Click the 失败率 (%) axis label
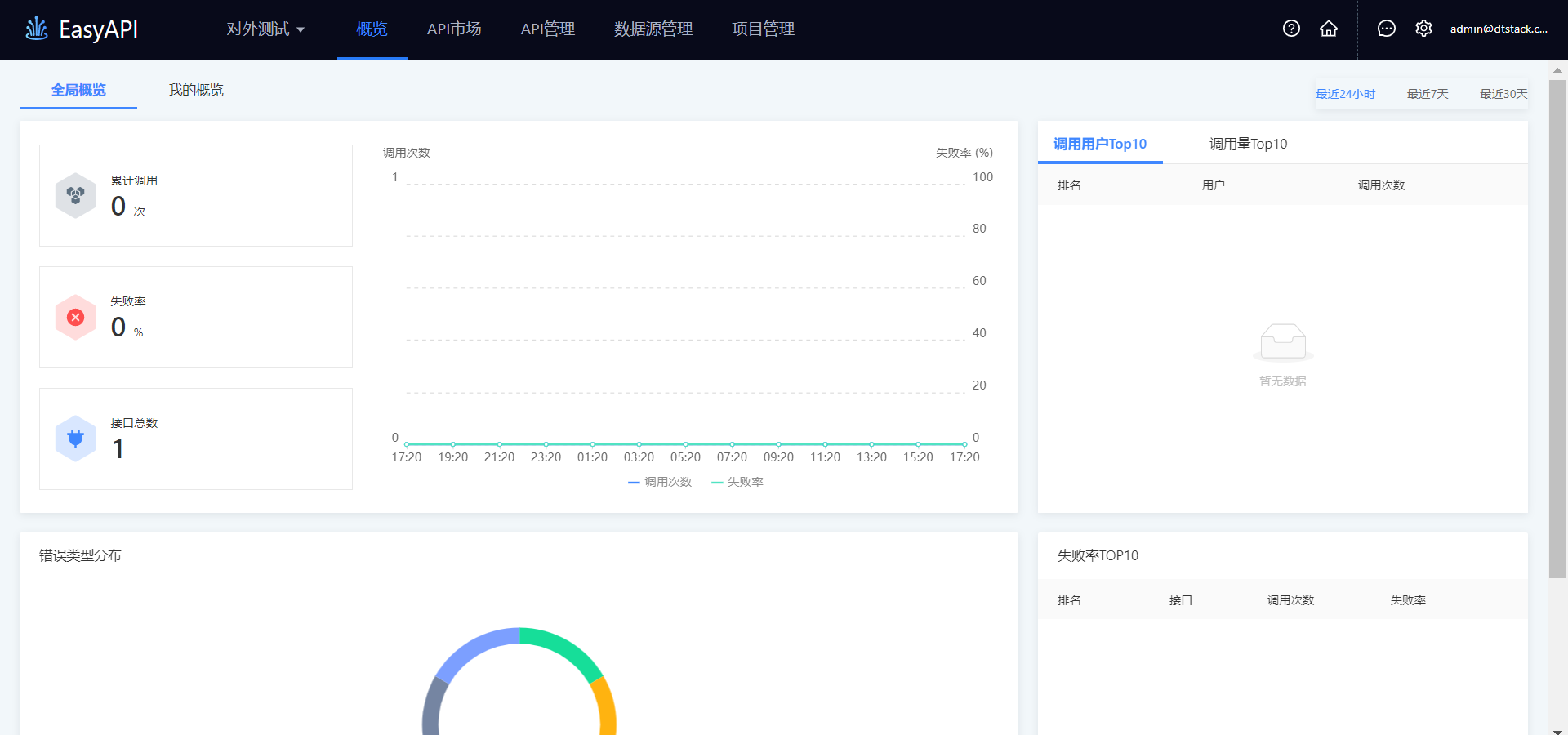Viewport: 1568px width, 735px height. coord(964,153)
